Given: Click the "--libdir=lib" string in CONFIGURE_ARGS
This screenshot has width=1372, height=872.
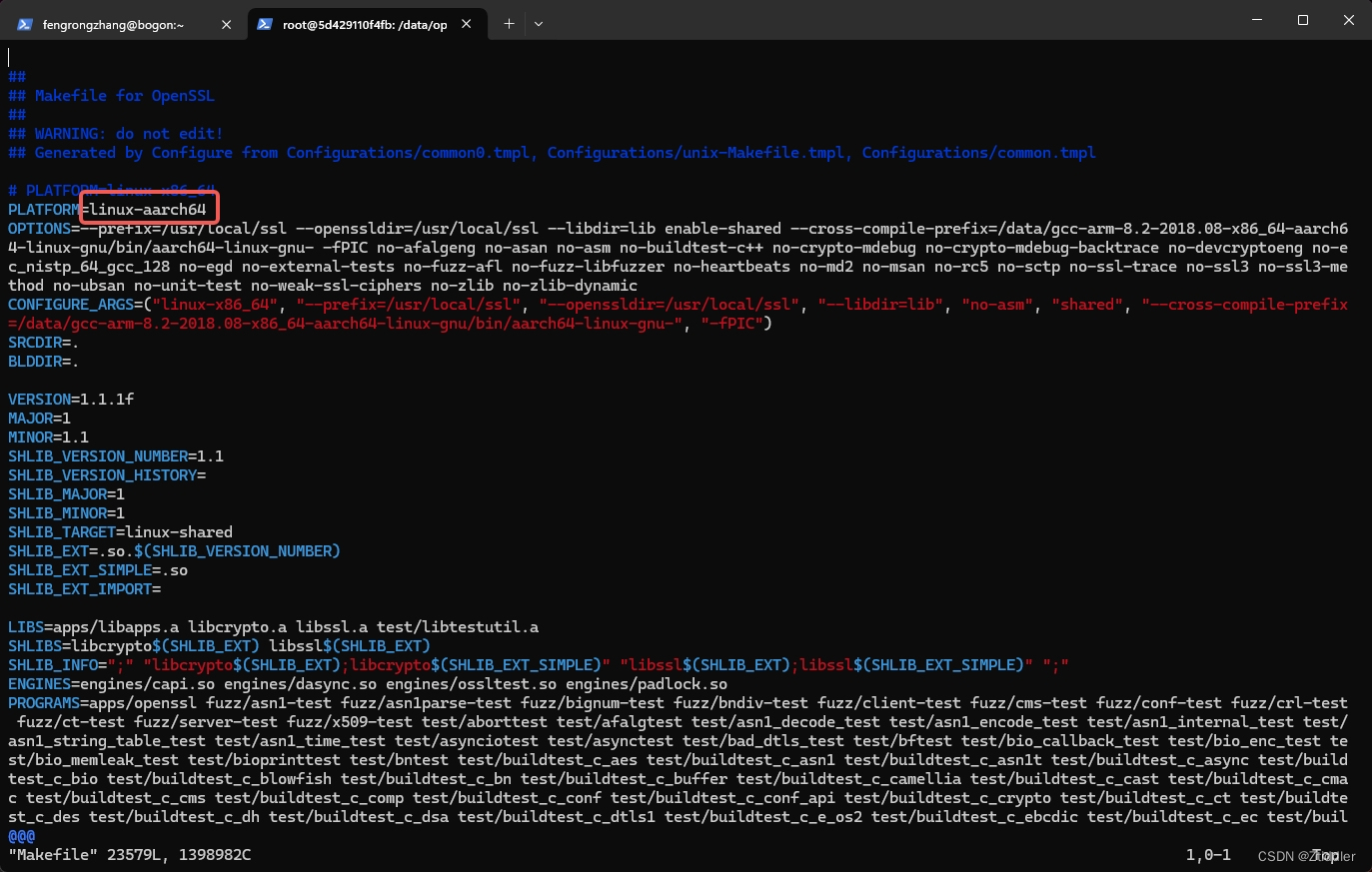Looking at the screenshot, I should pos(880,305).
